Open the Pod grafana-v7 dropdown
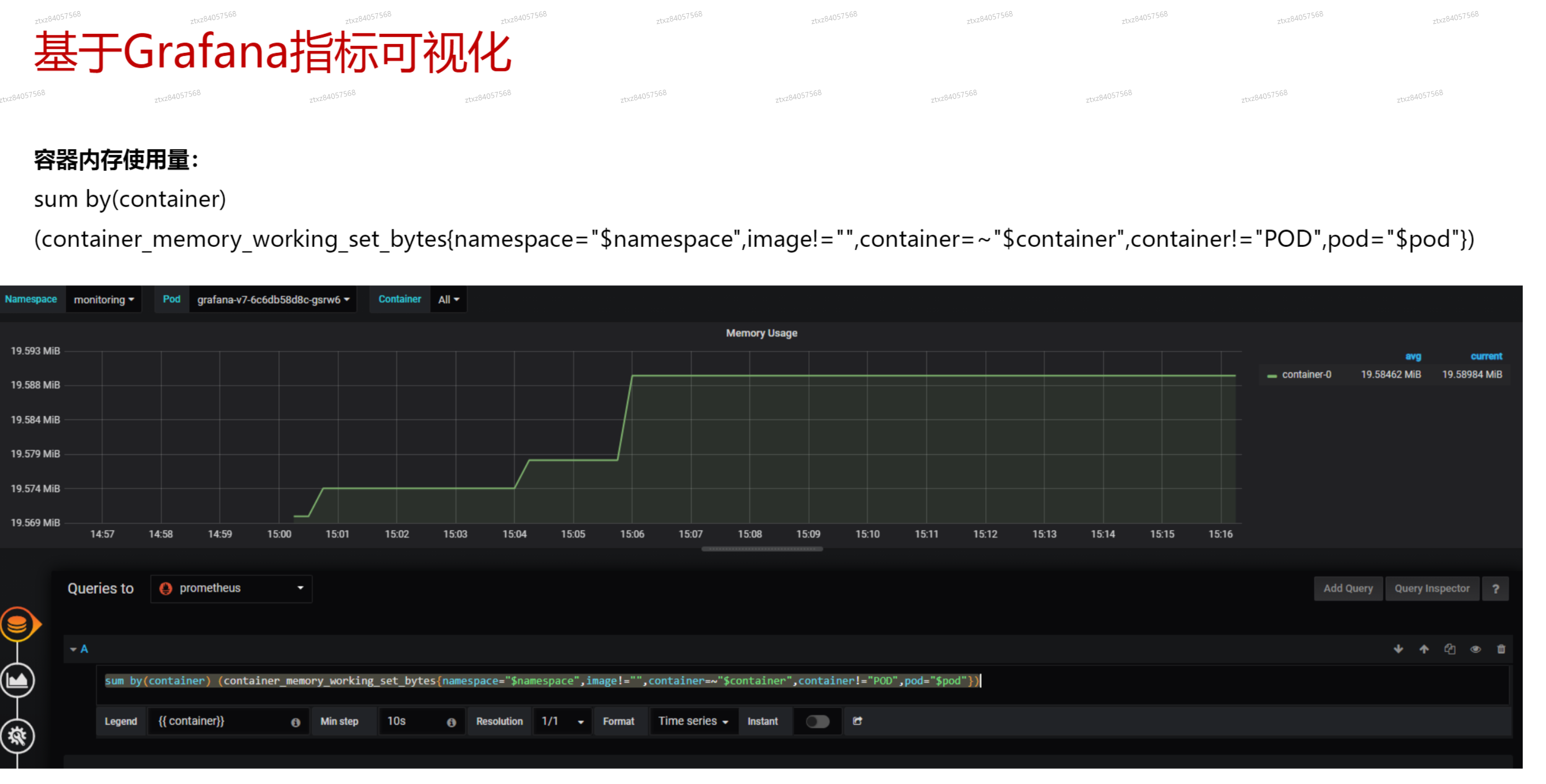Viewport: 1546px width, 784px height. 273,299
